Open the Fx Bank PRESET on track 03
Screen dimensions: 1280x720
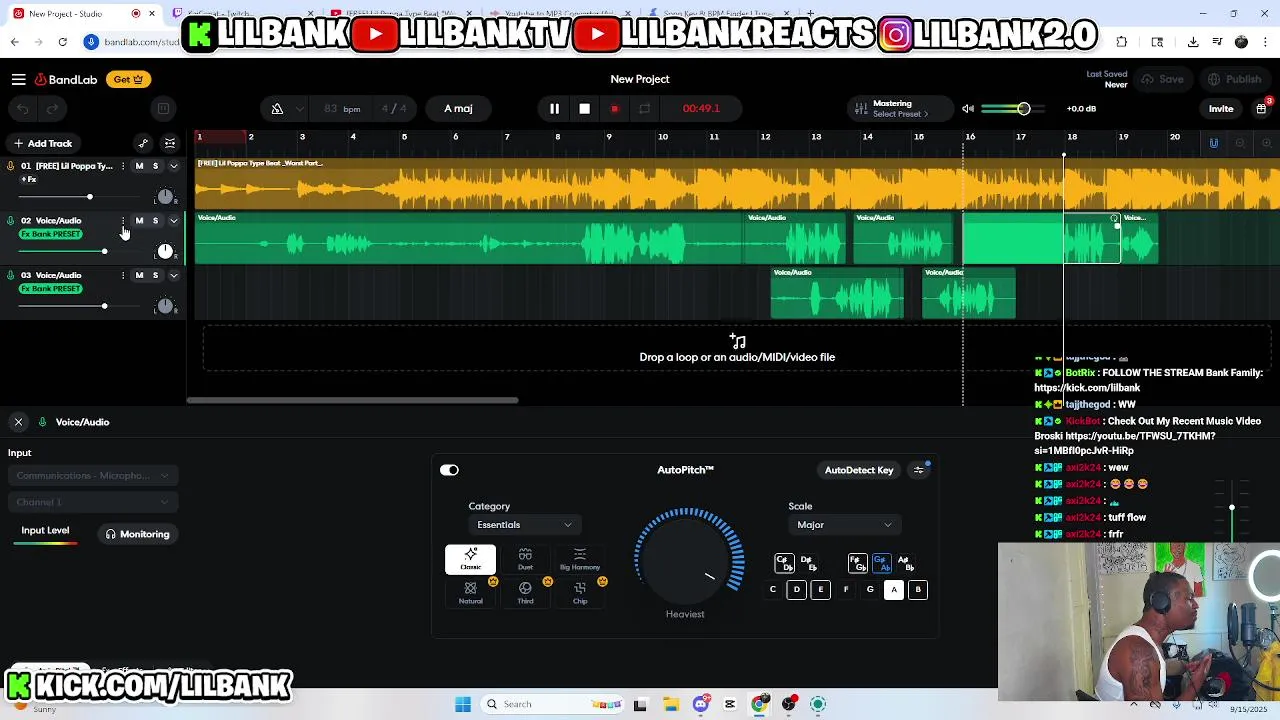51,289
